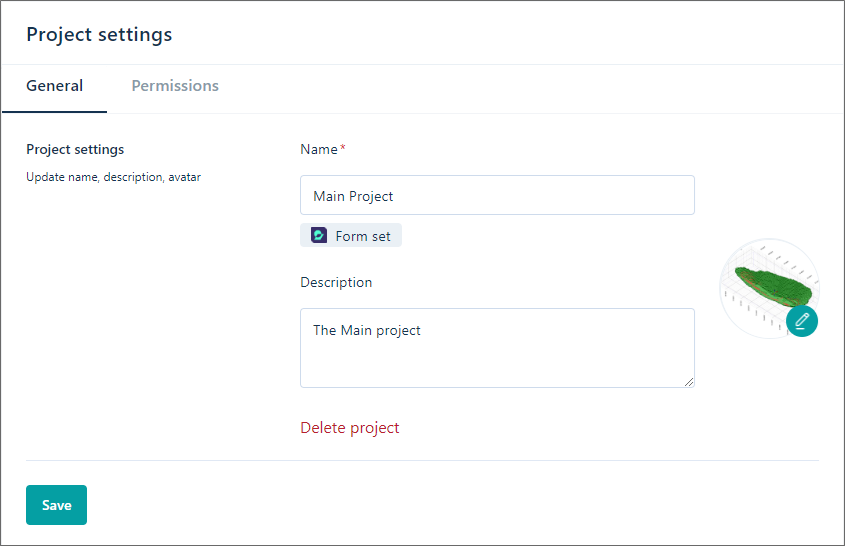Click the Name field label
The image size is (845, 546).
(319, 149)
